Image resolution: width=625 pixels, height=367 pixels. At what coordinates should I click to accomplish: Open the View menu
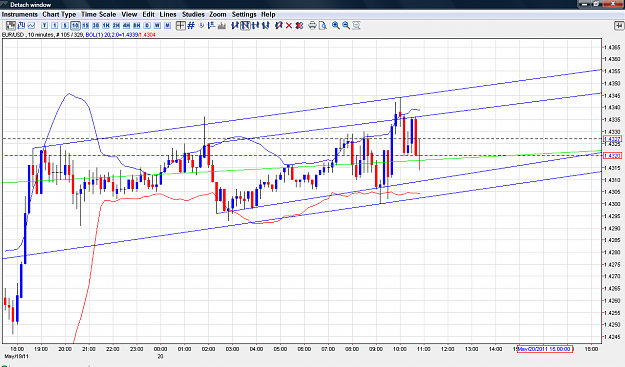click(129, 14)
